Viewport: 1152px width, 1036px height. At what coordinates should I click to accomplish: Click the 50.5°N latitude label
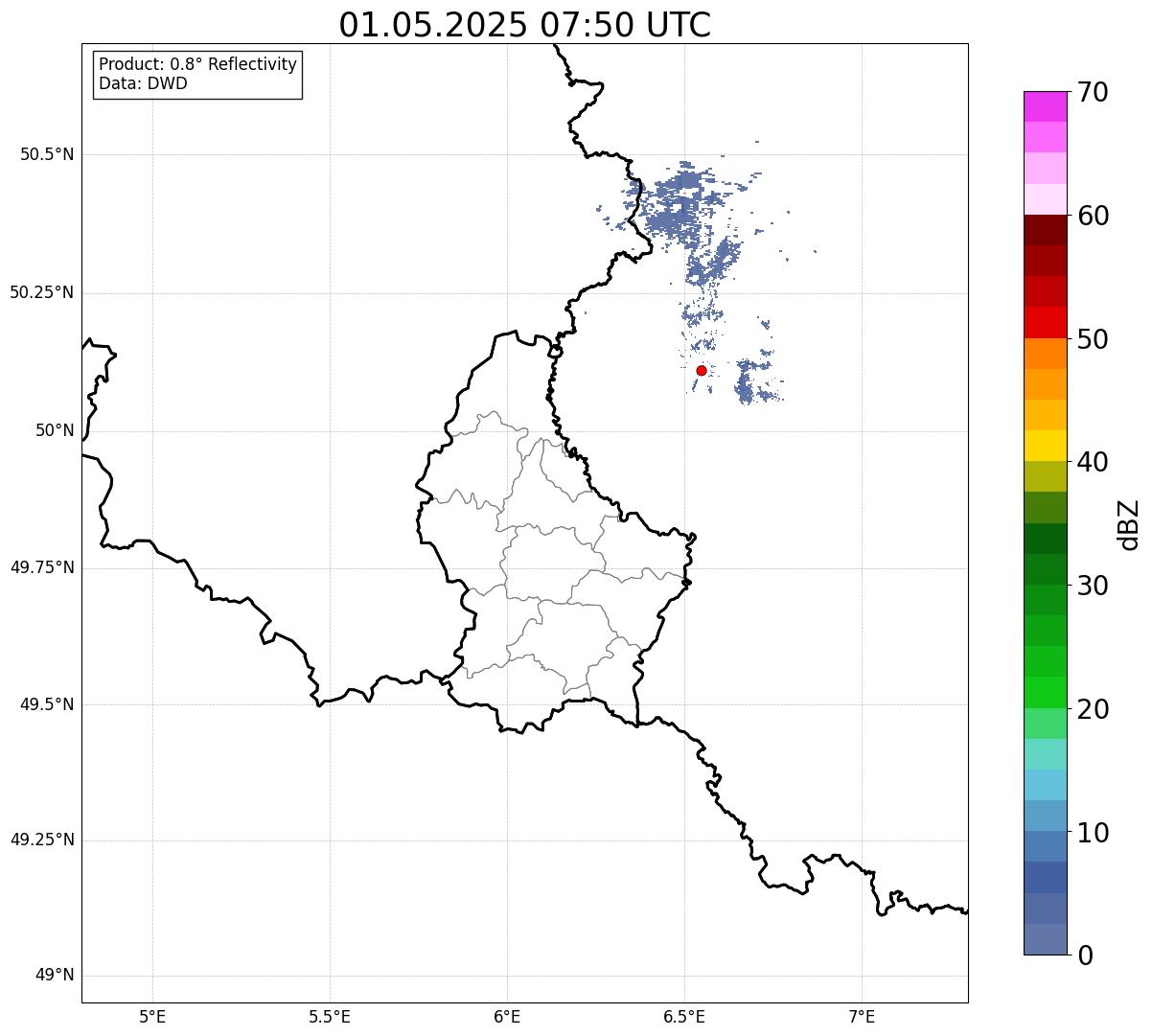pos(47,154)
